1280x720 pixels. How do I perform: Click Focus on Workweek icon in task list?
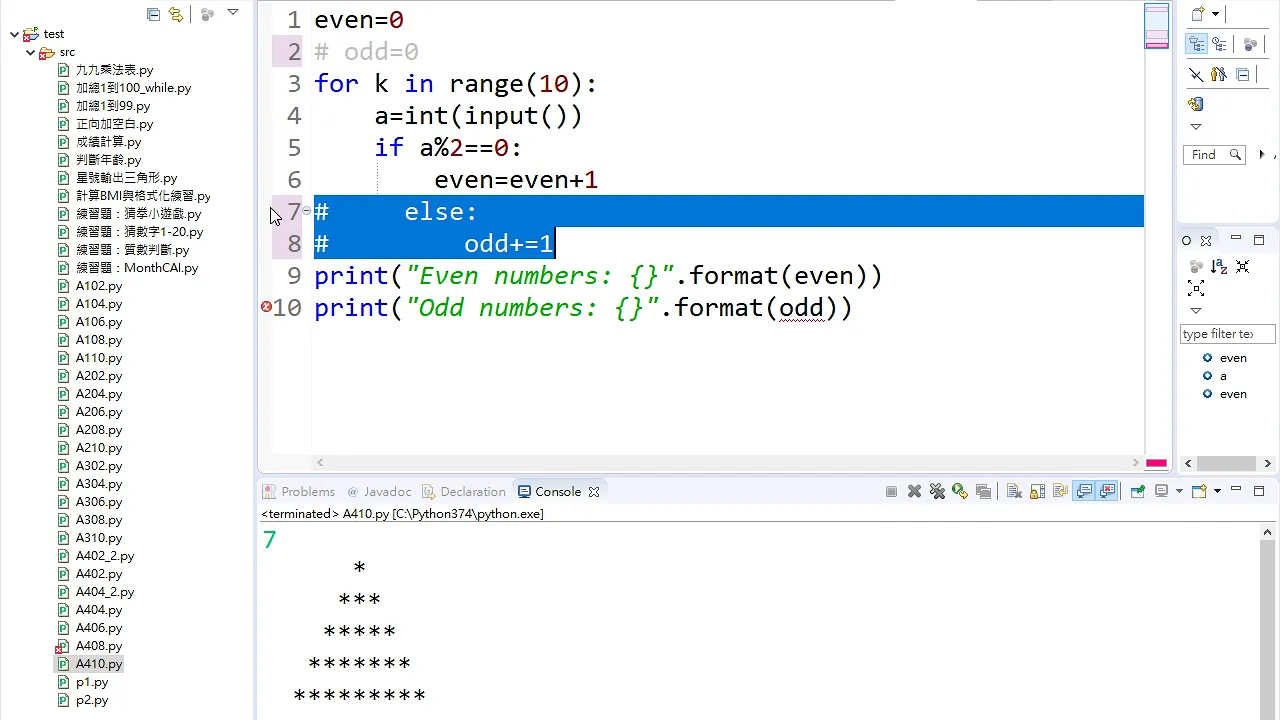coord(1250,44)
